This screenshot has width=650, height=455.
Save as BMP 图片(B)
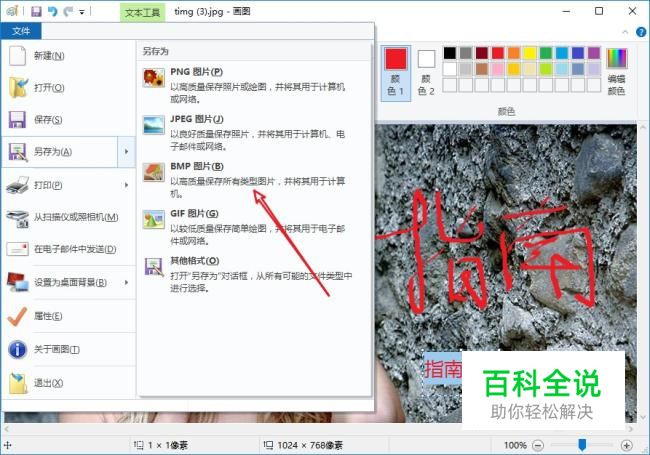point(254,179)
